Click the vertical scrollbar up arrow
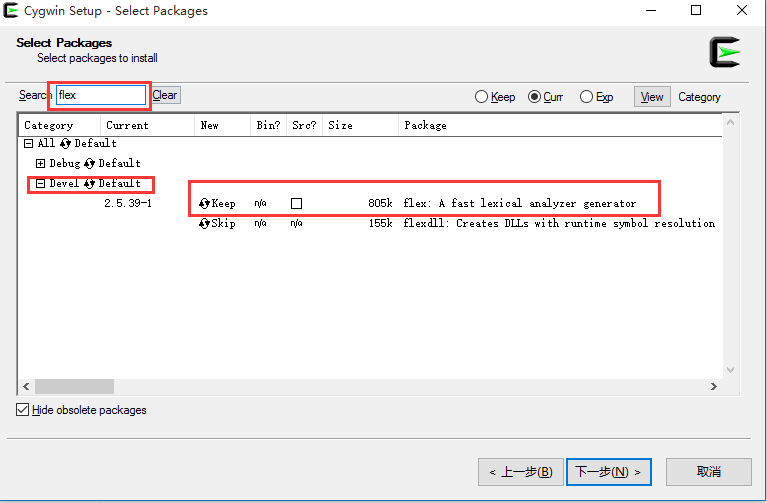The image size is (767, 503). 730,123
